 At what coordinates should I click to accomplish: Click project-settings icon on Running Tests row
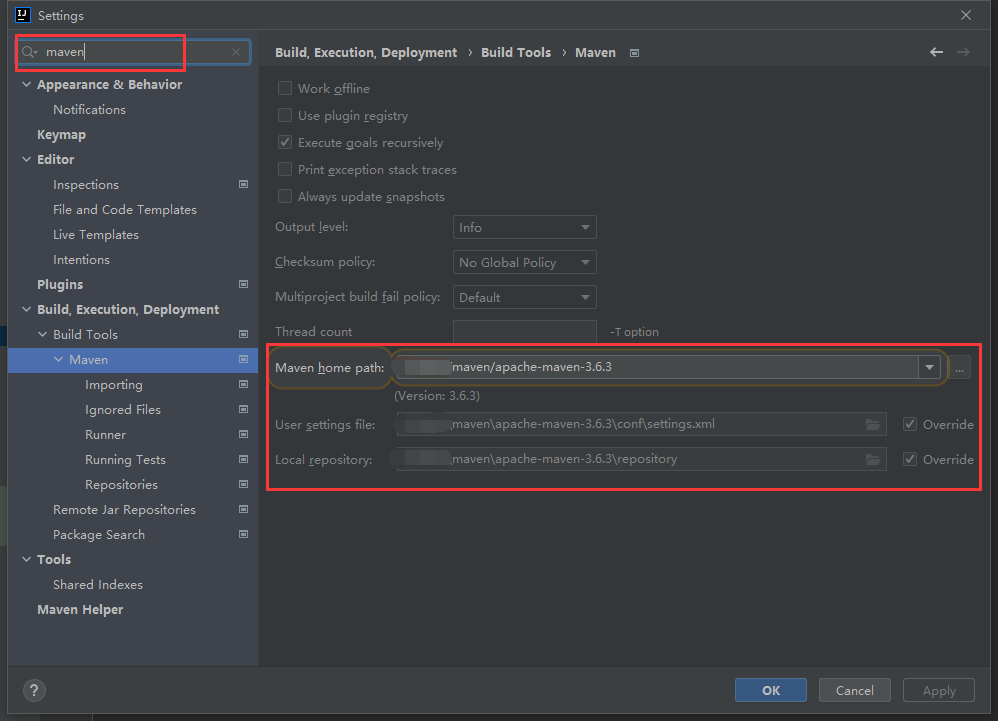(243, 459)
